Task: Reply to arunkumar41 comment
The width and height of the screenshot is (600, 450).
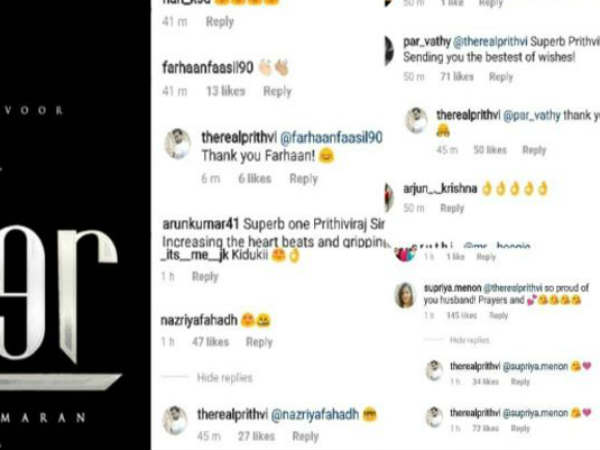Action: point(205,277)
